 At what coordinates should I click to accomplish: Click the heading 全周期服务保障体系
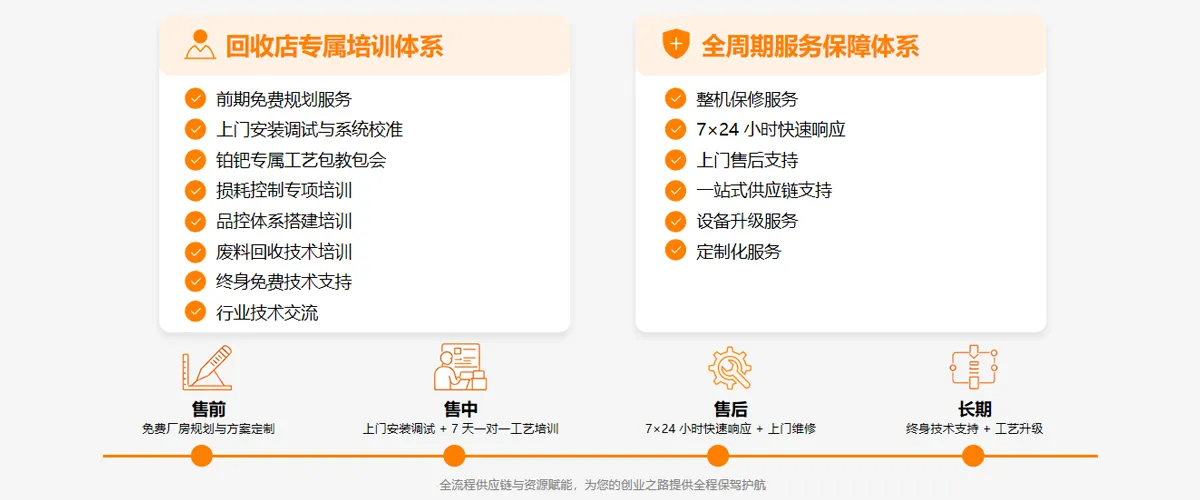tap(810, 45)
